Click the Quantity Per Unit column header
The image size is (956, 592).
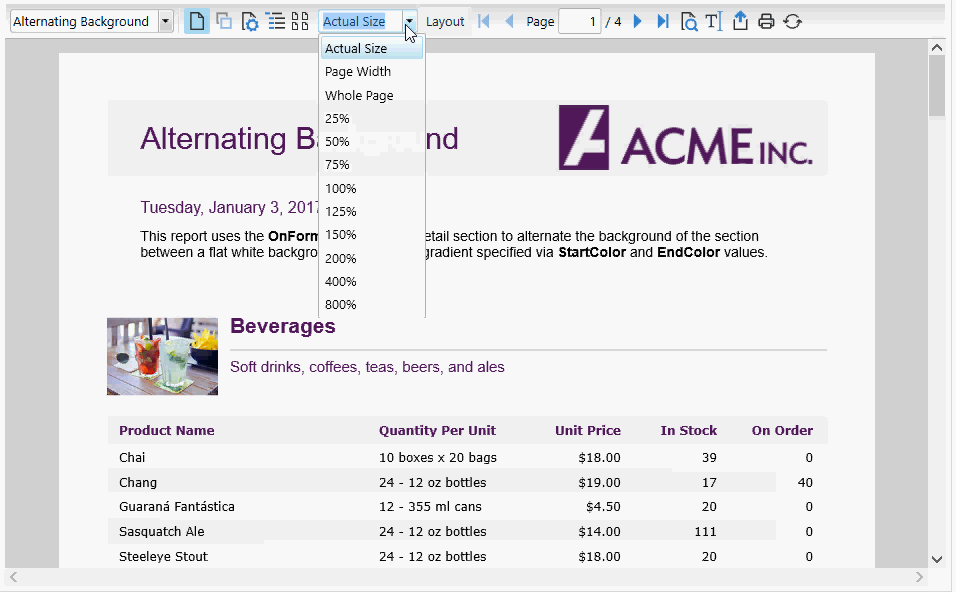point(437,430)
